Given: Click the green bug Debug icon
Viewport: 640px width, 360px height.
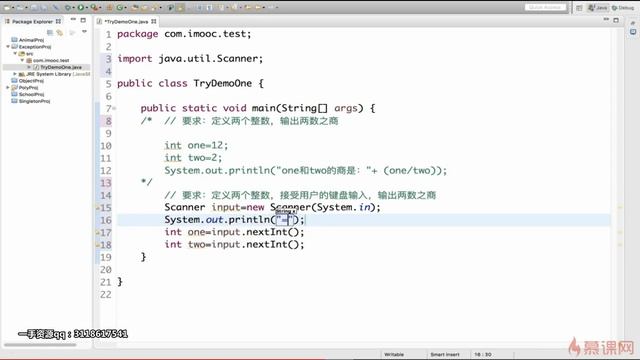Looking at the screenshot, I should pyautogui.click(x=68, y=7).
